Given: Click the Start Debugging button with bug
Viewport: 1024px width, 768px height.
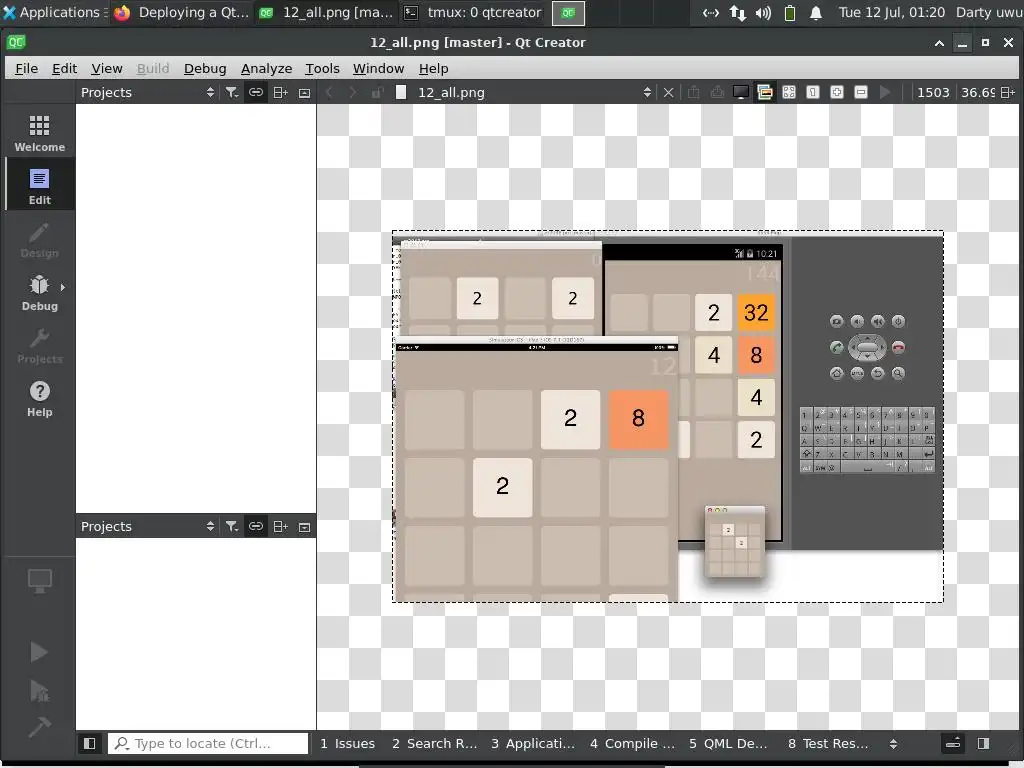Looking at the screenshot, I should pos(39,690).
